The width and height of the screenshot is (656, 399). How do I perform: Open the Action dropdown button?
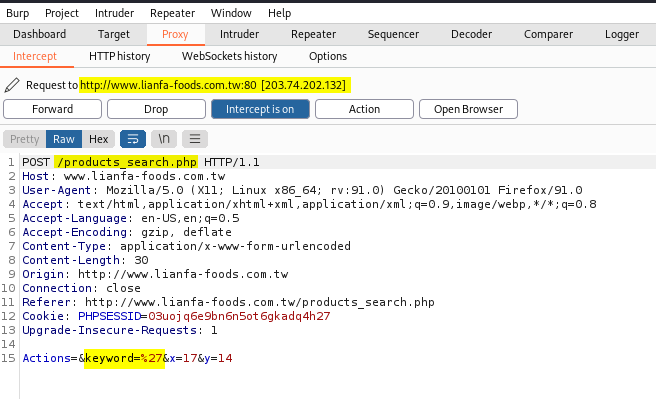coord(364,109)
